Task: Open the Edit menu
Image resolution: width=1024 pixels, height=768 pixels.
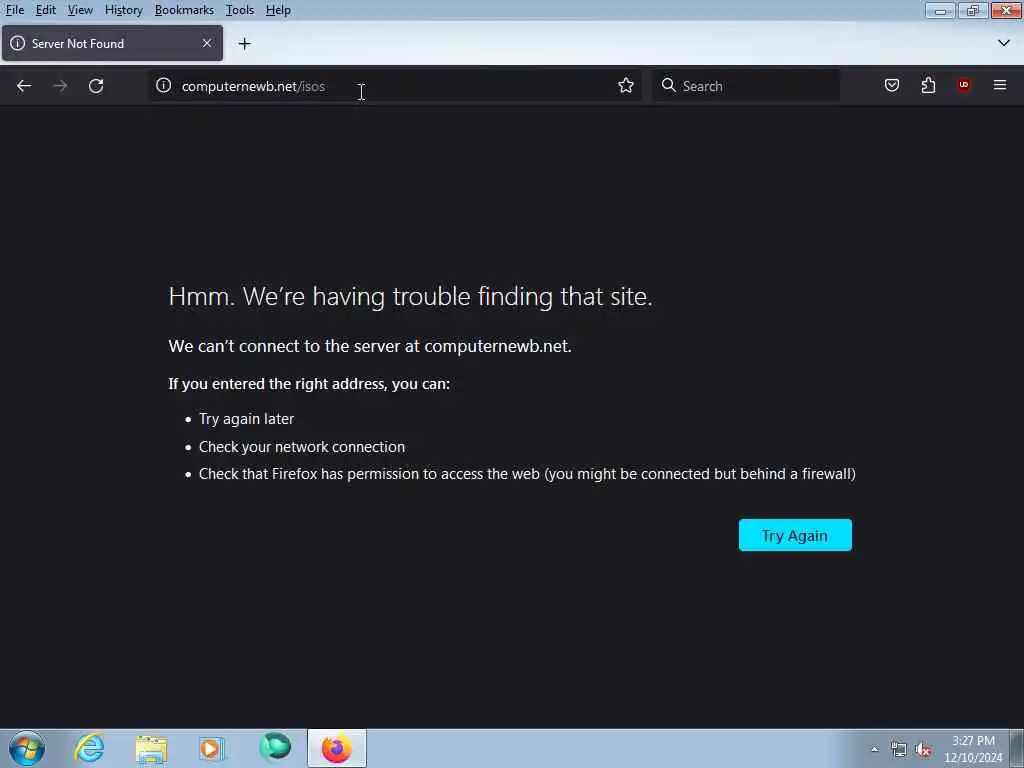Action: [x=45, y=10]
